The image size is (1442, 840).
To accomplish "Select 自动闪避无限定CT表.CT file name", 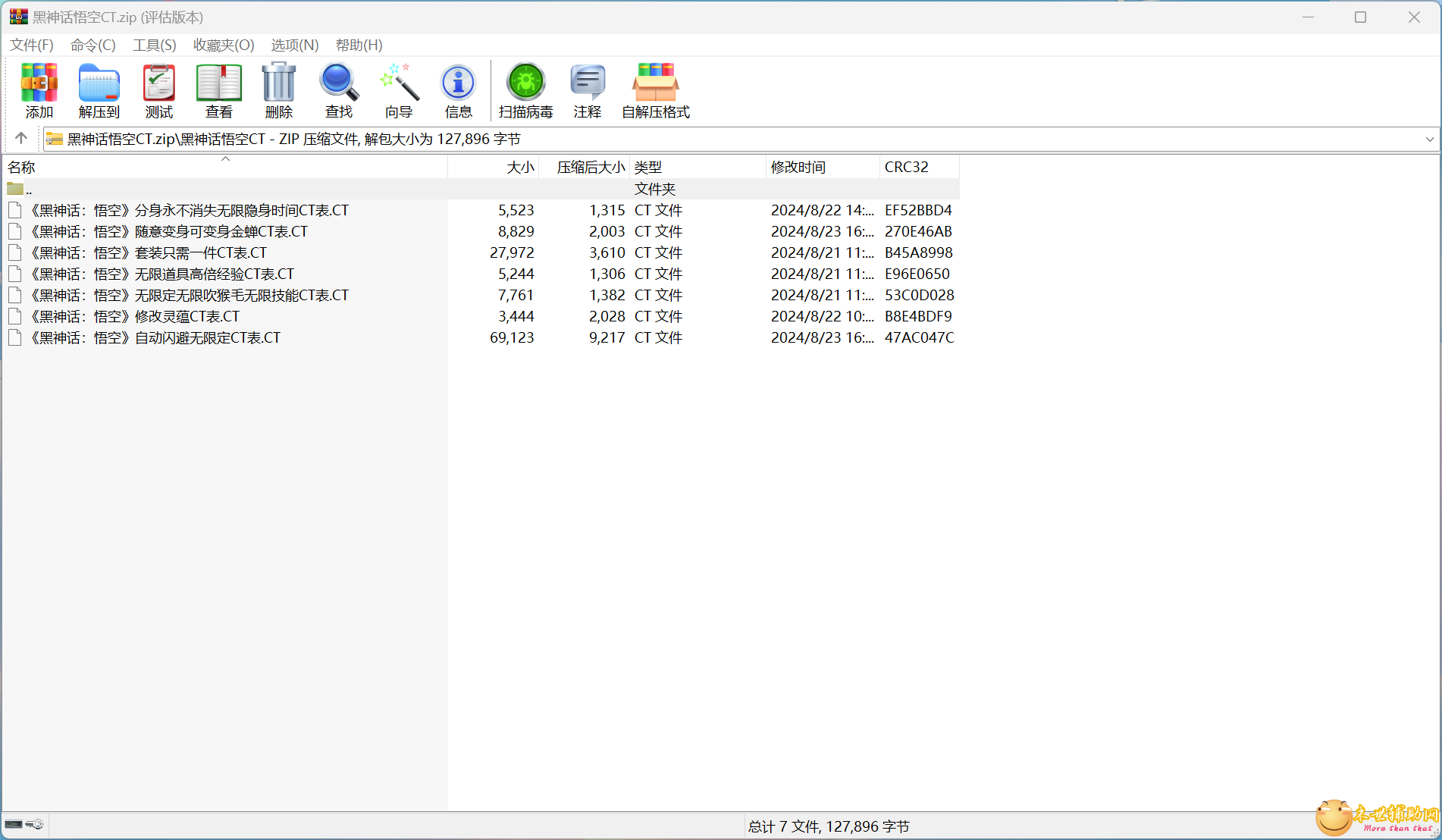I will [x=154, y=337].
